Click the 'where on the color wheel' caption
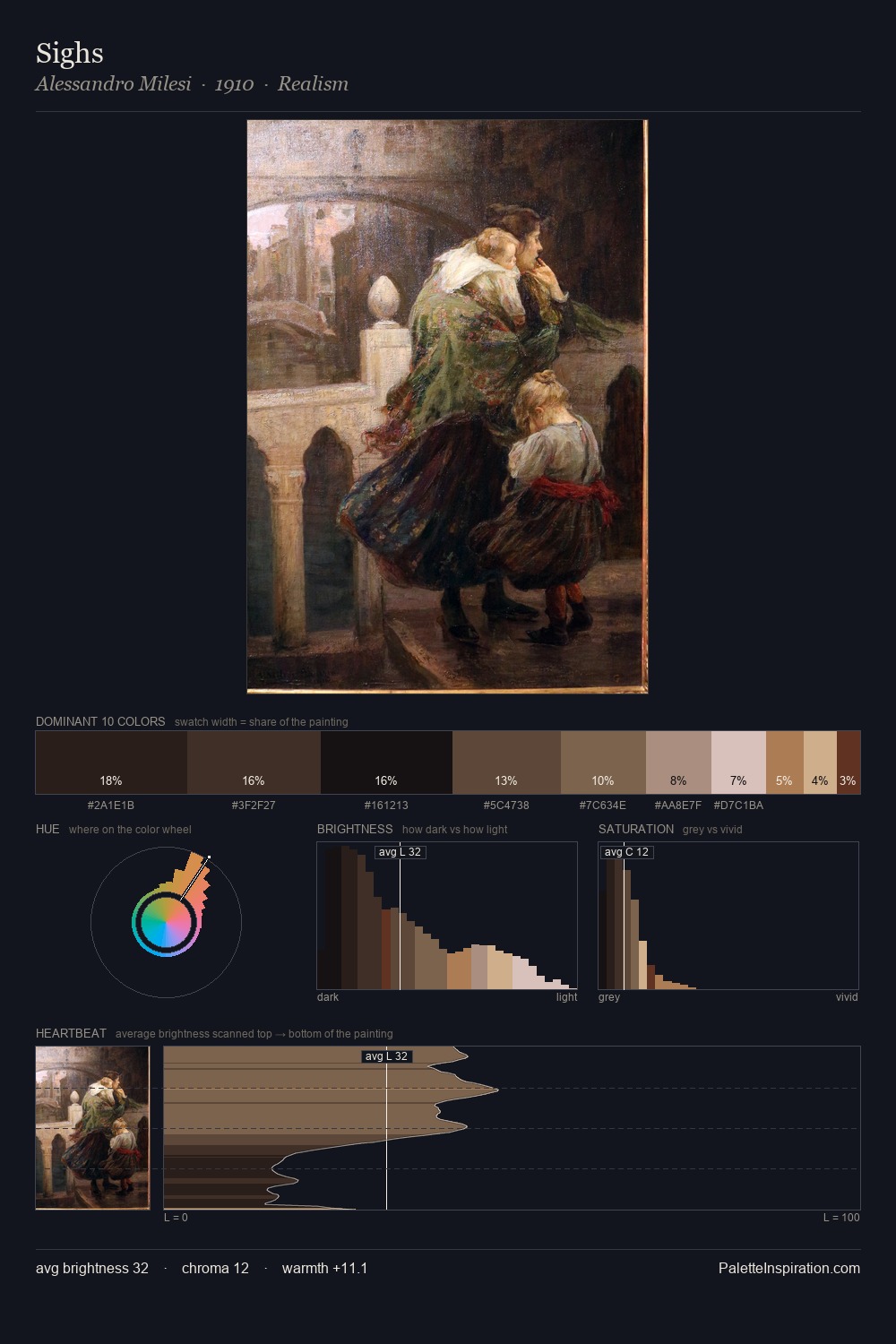This screenshot has width=896, height=1344. [130, 830]
